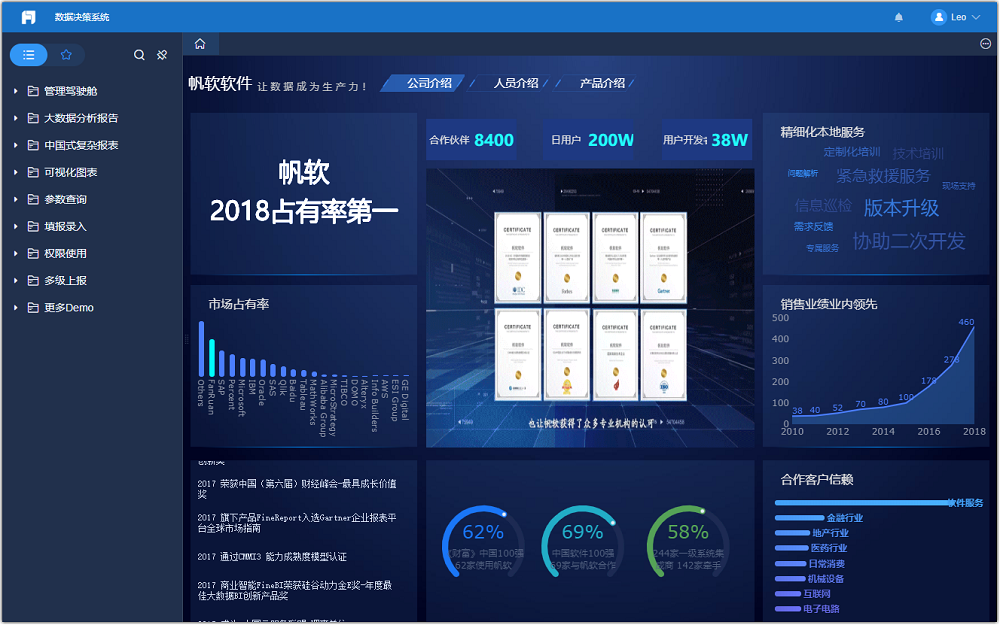Click the 机械设备 bar label

[826, 579]
